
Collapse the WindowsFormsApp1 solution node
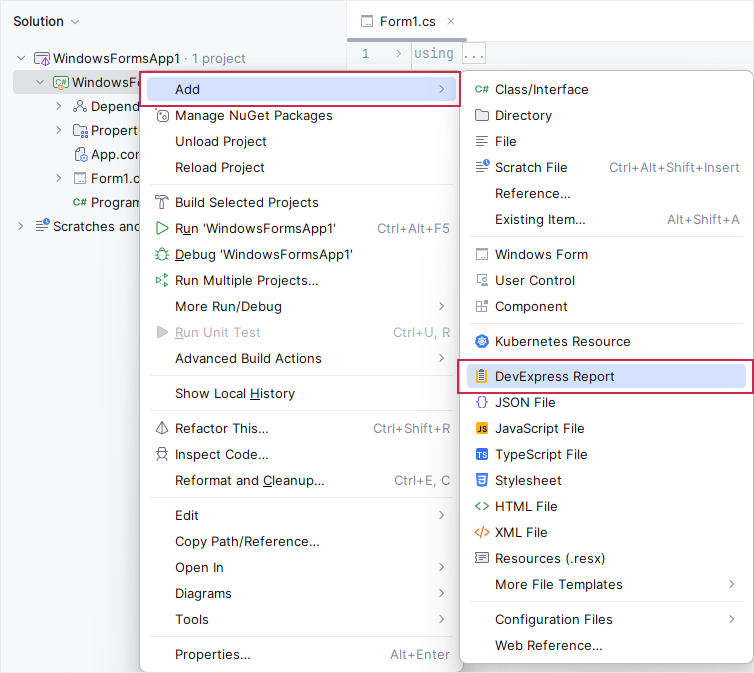pos(21,58)
